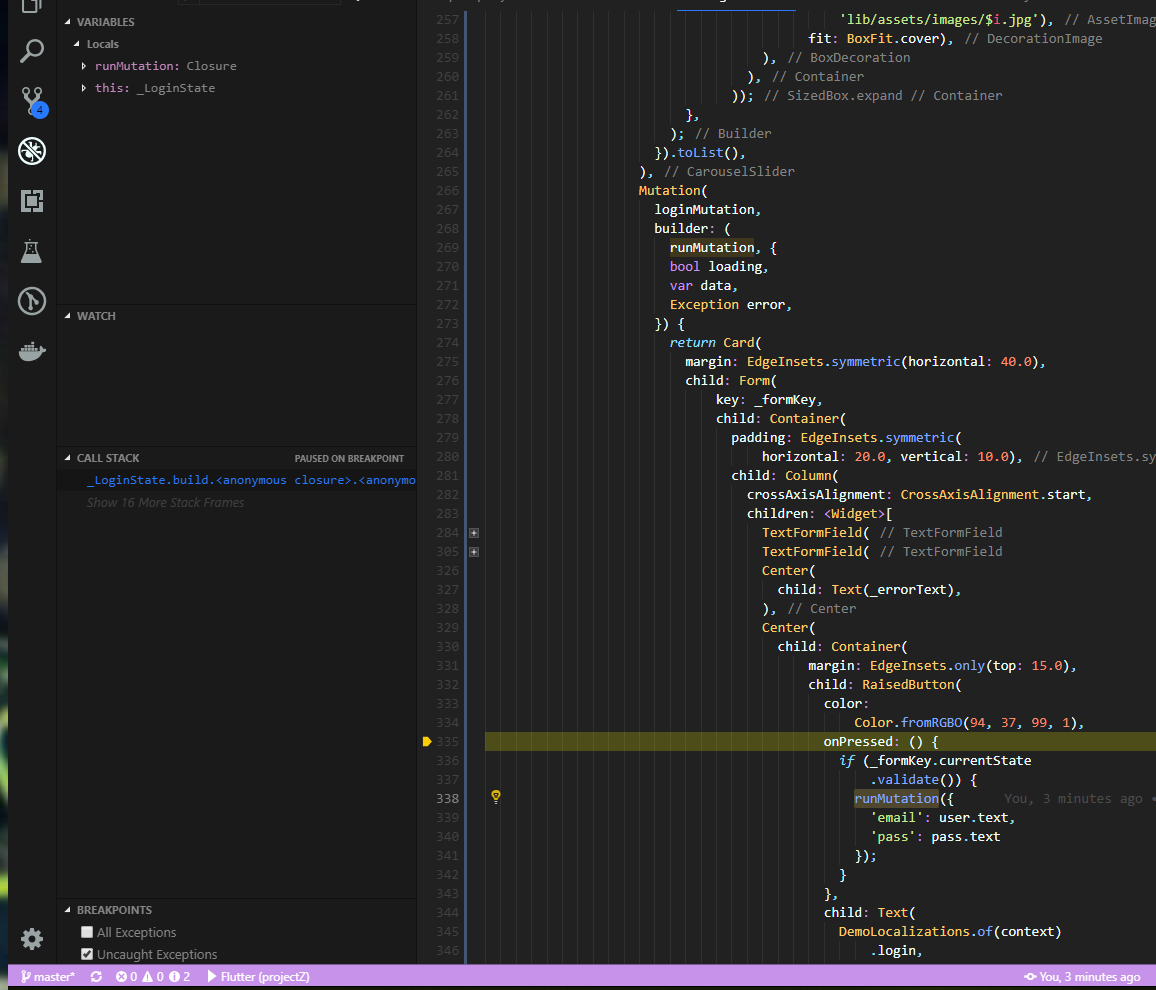
Task: Click "'pass': pass.text" line
Action: [x=935, y=837]
